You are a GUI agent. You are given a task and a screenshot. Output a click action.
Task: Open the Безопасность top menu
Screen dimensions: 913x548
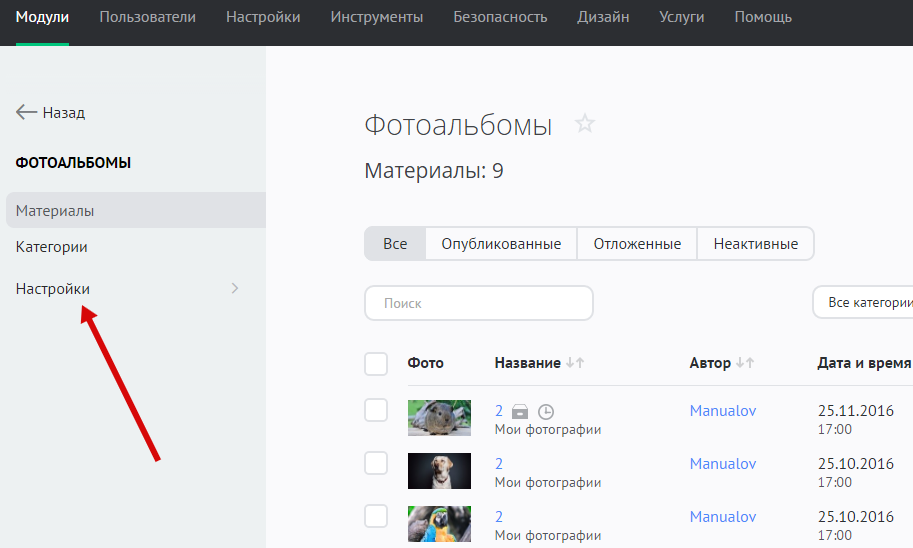click(500, 17)
